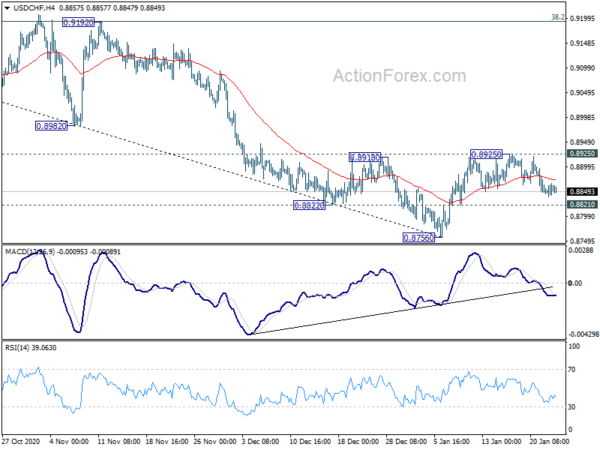The image size is (600, 450).
Task: Click the USDCHF,H4 chart title text
Action: point(34,8)
